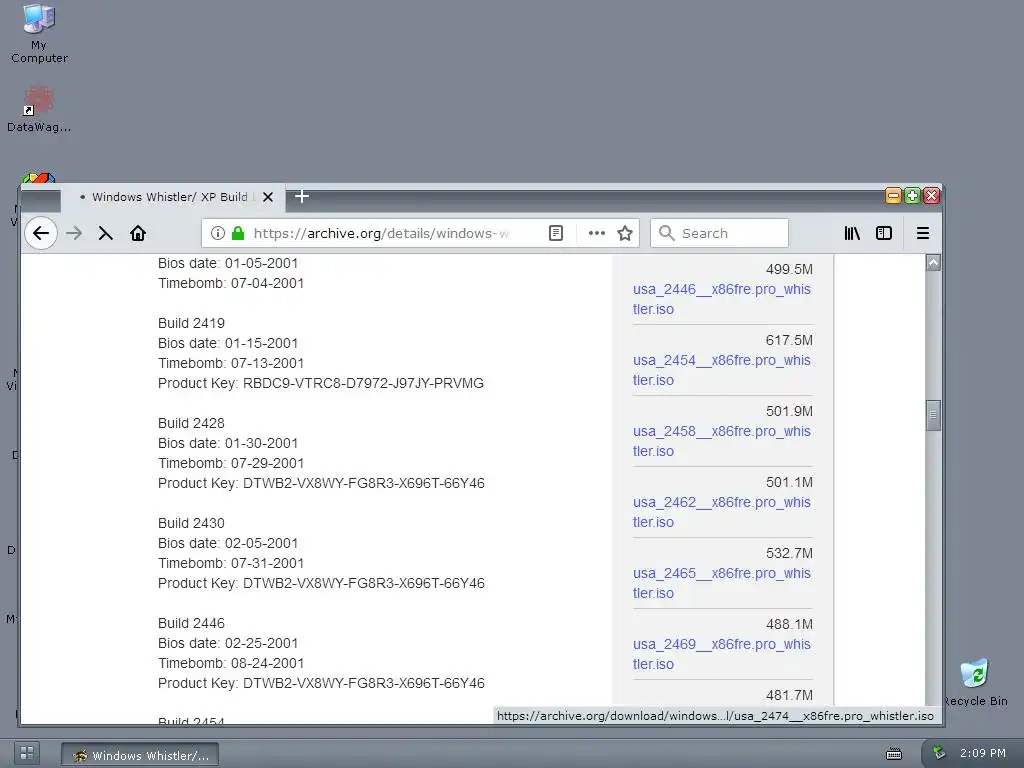Screen dimensions: 1024x768
Task: Show the browser sidebars
Action: click(884, 233)
